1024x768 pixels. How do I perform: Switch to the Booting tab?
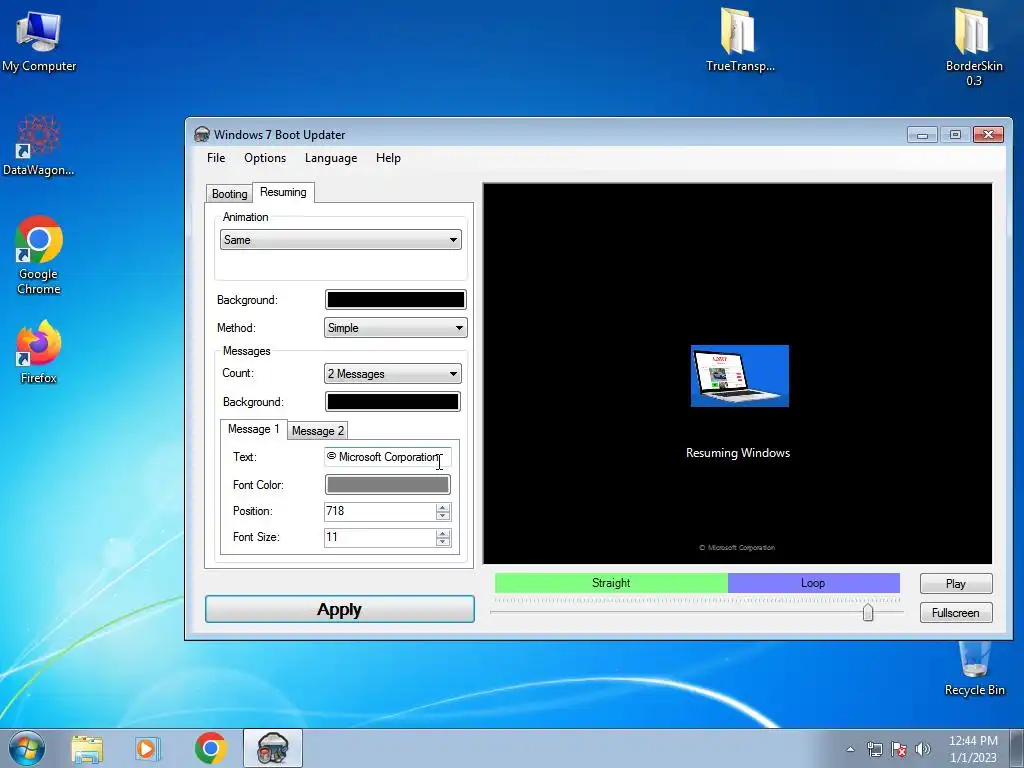[229, 194]
